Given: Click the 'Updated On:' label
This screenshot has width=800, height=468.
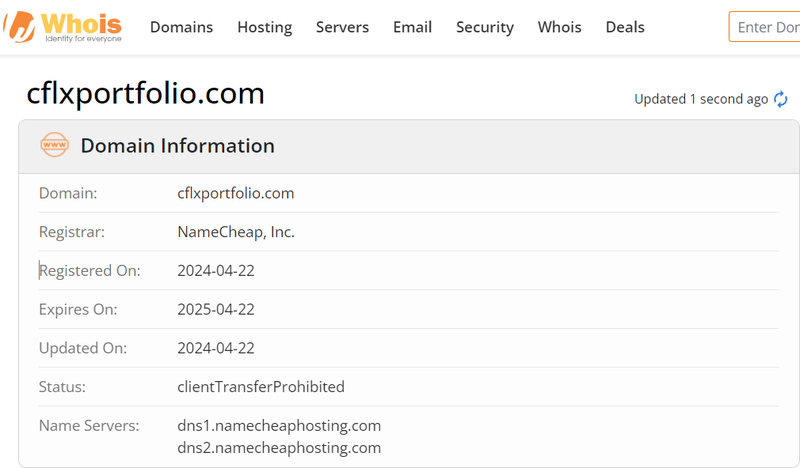Looking at the screenshot, I should coord(83,348).
